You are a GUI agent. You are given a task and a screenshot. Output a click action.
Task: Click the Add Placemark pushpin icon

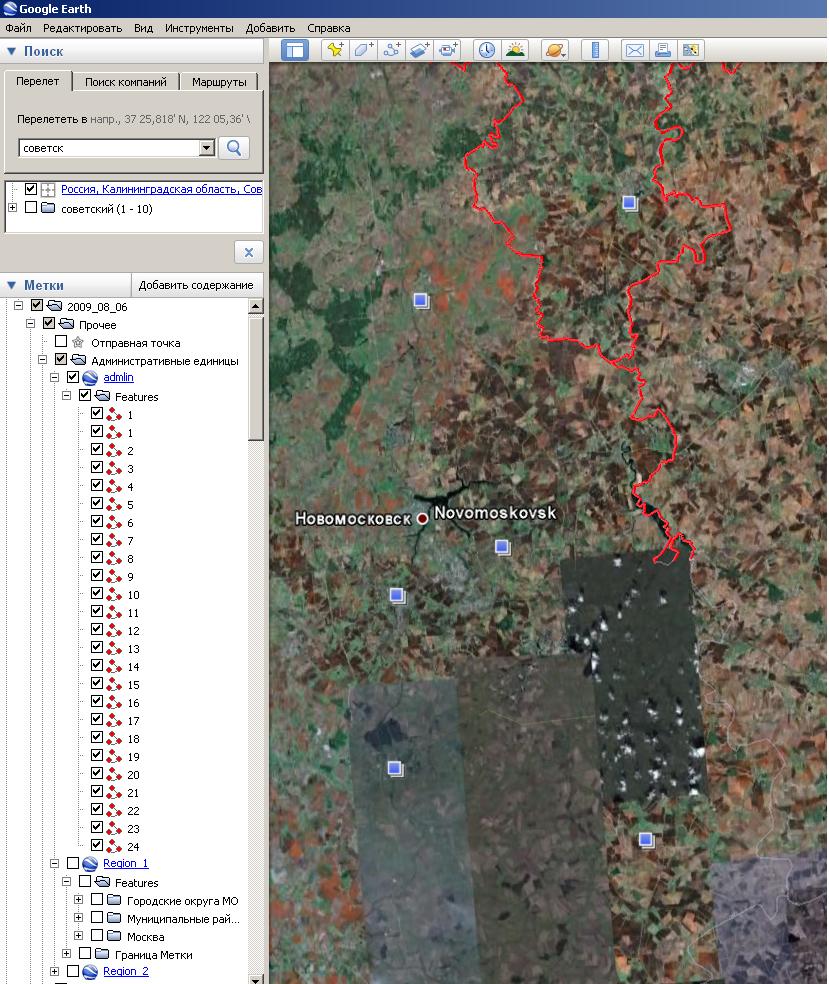(x=335, y=50)
